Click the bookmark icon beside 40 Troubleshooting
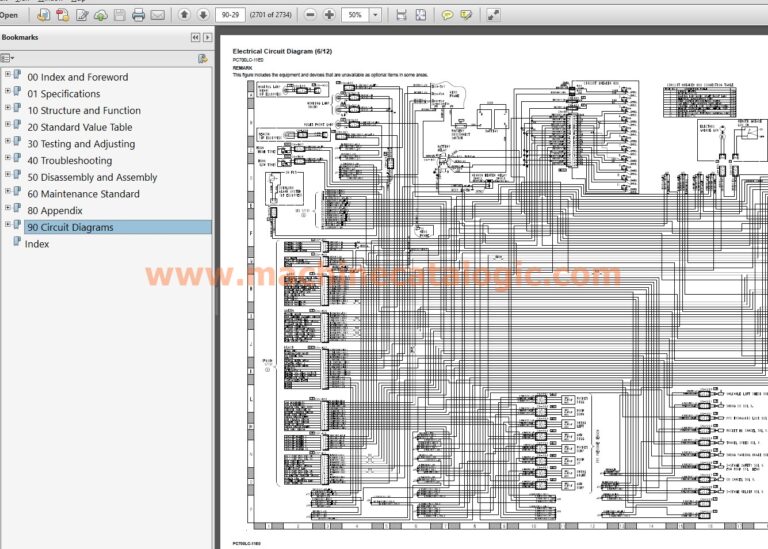 (x=17, y=158)
